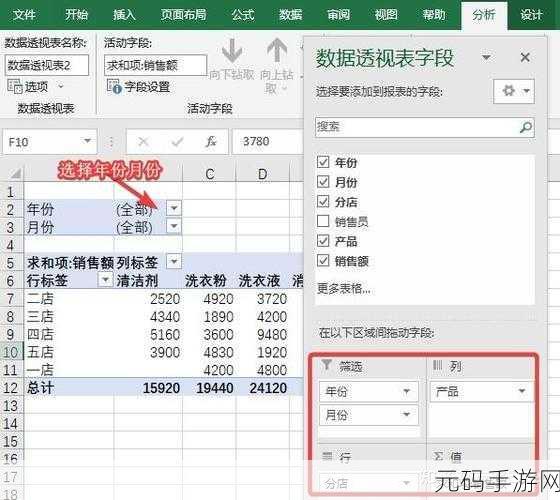The height and width of the screenshot is (500, 560).
Task: Expand the 选项 dropdown arrow
Action: point(60,86)
